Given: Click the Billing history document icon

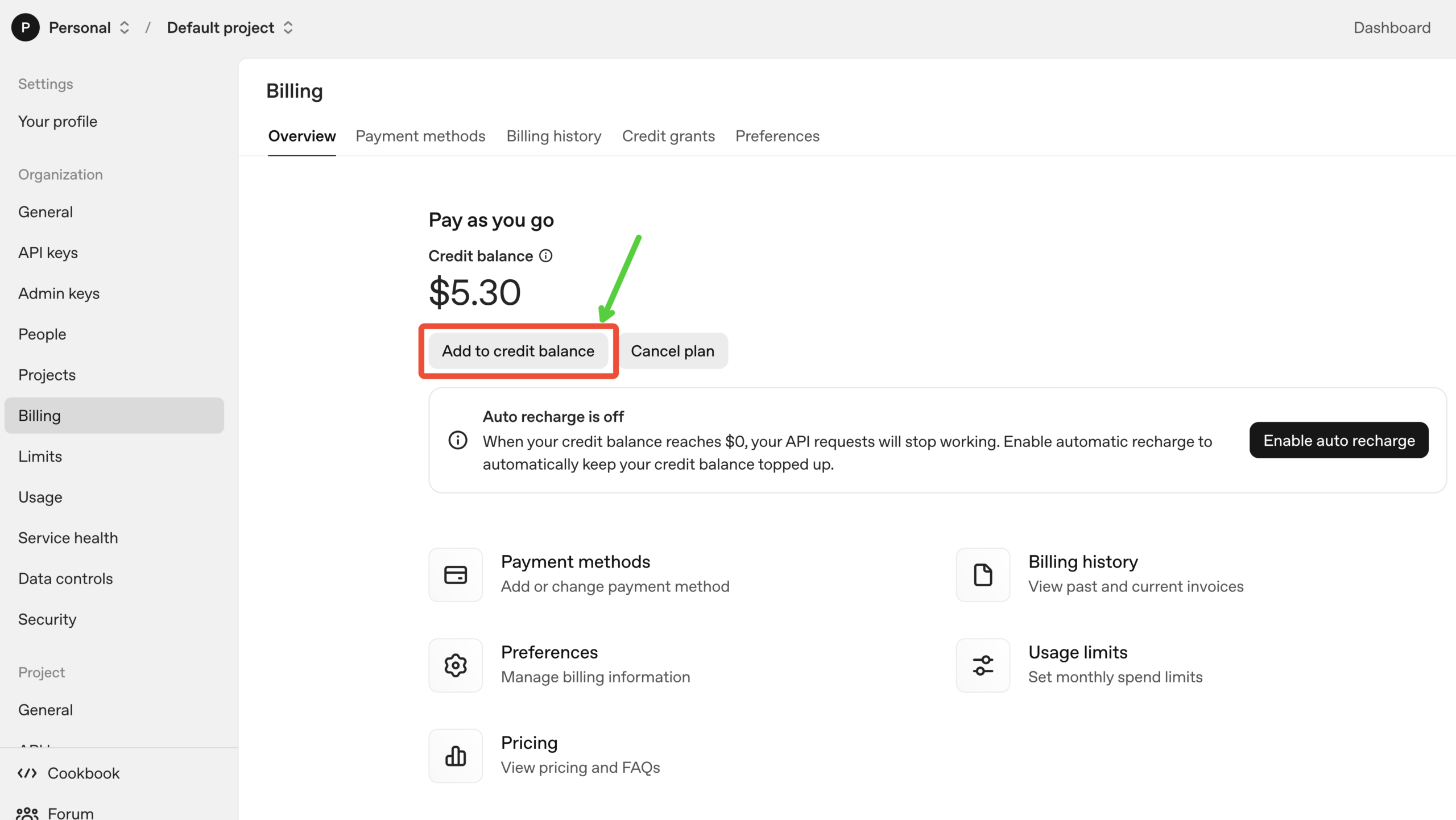Looking at the screenshot, I should (982, 574).
